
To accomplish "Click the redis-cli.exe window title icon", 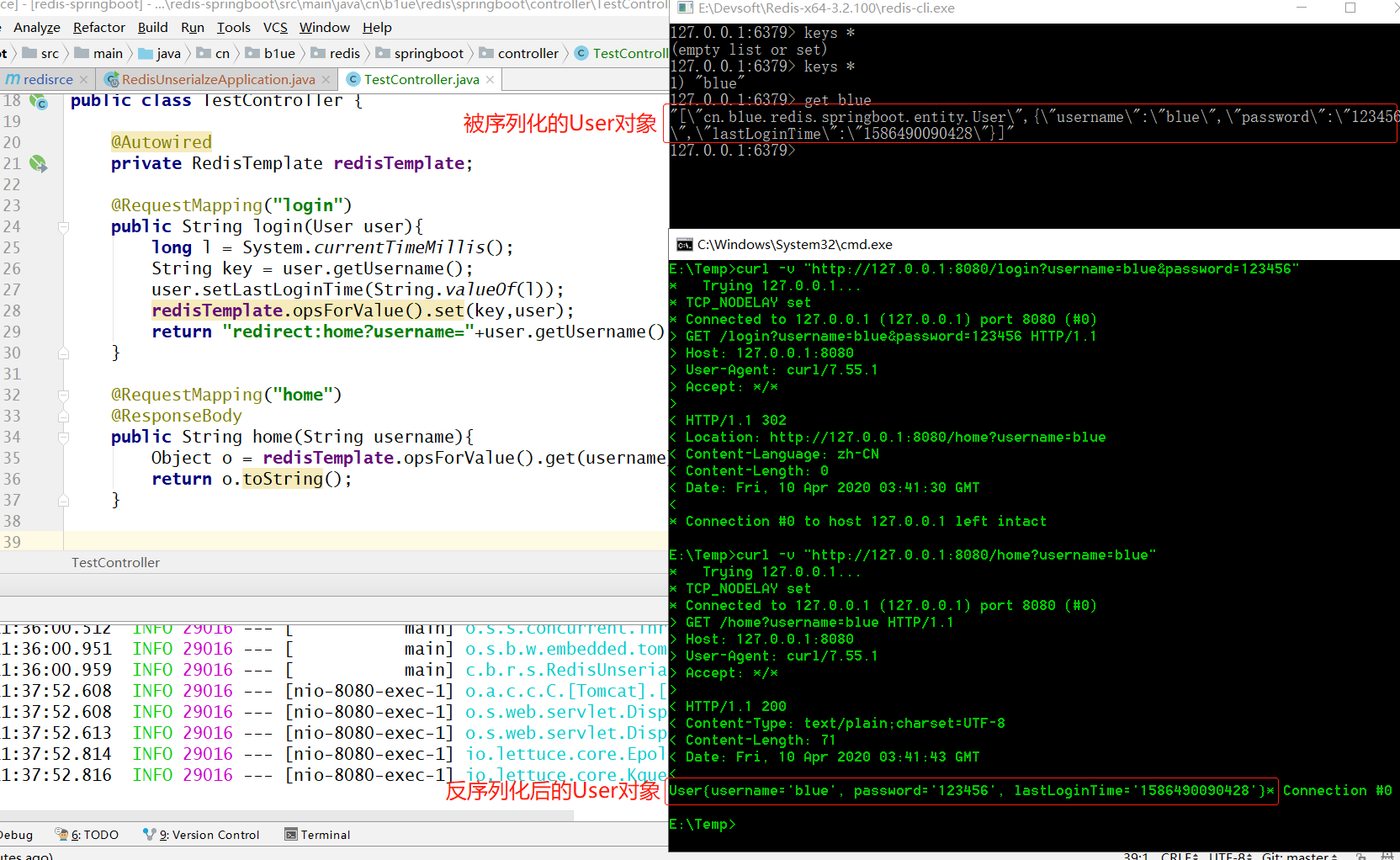I will (685, 8).
